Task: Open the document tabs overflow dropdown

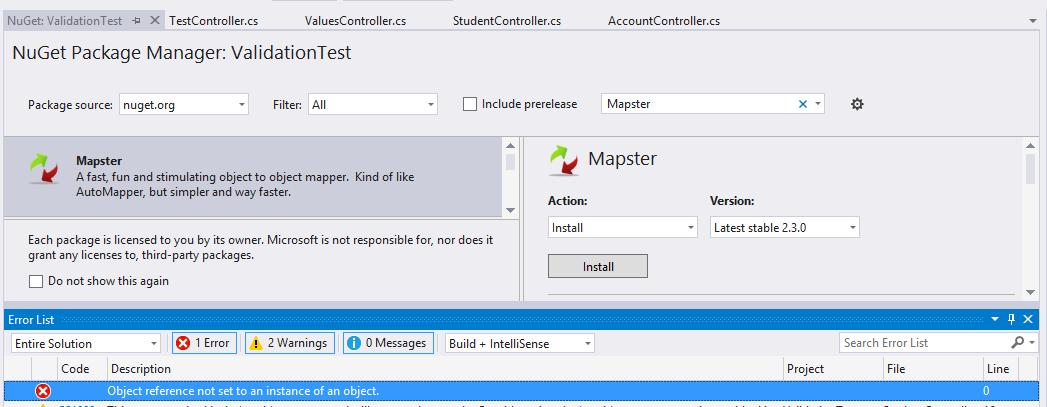Action: (1033, 21)
